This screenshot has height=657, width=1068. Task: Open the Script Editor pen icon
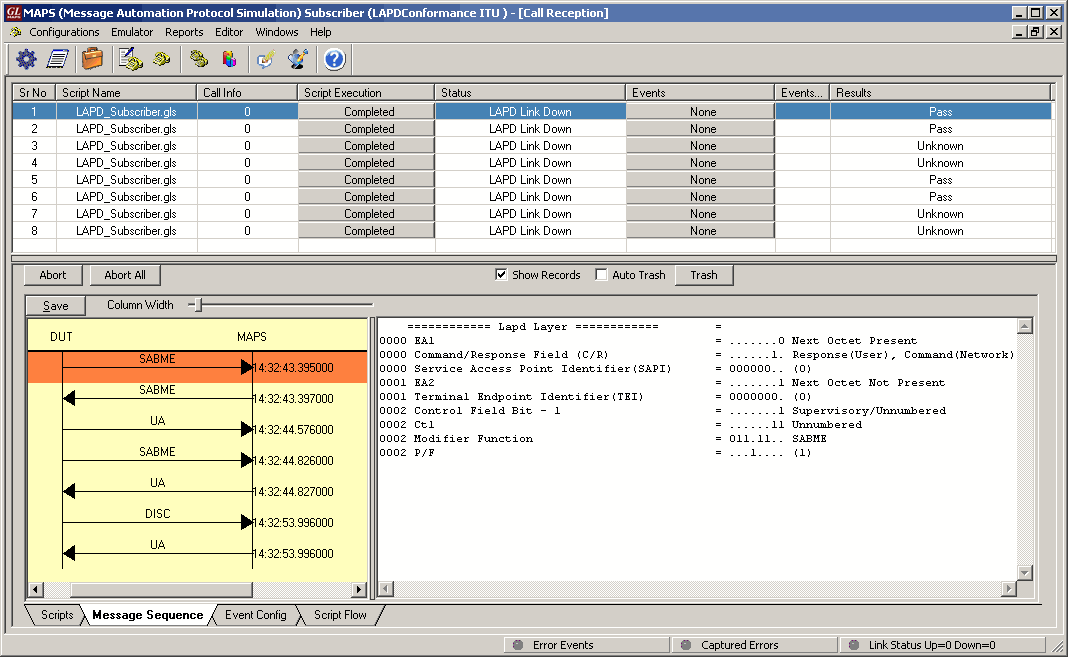point(298,59)
